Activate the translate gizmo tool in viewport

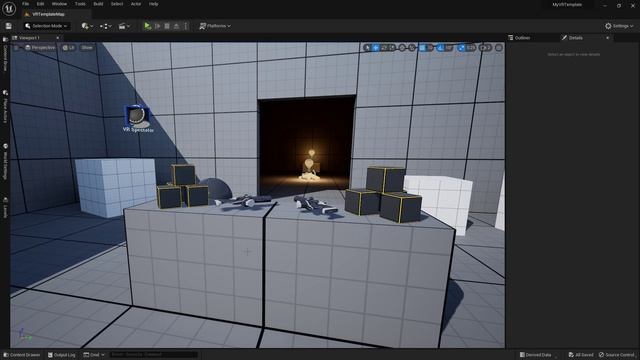pyautogui.click(x=376, y=48)
